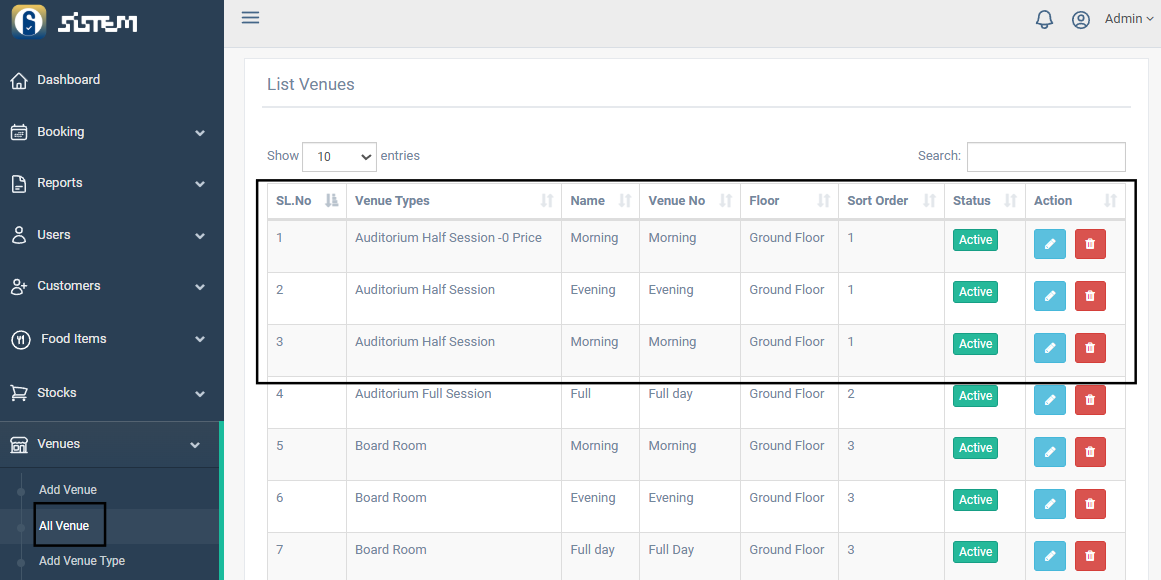Image resolution: width=1161 pixels, height=580 pixels.
Task: Edit venue row 1 pencil button
Action: point(1050,244)
